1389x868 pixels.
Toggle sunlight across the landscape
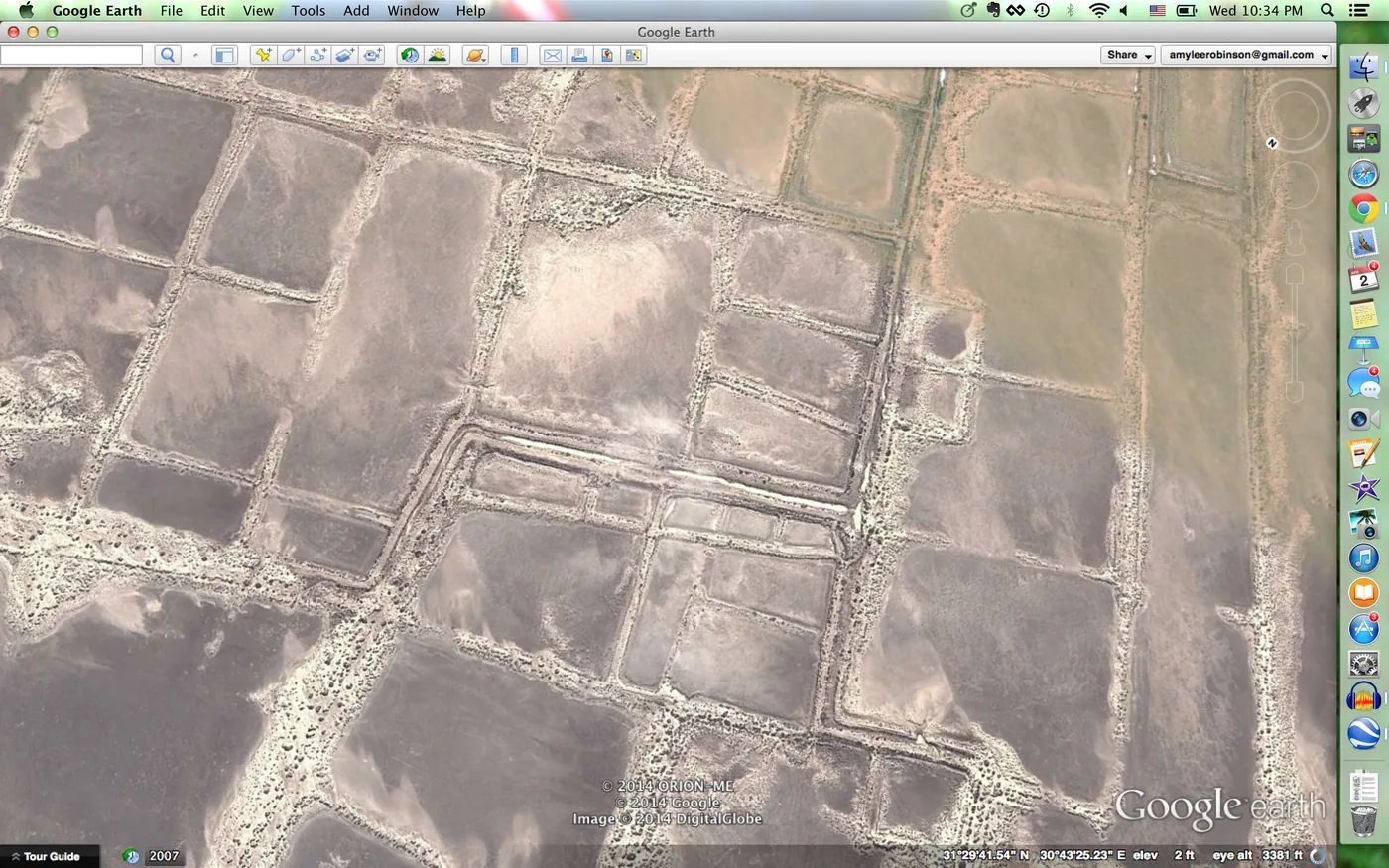[x=438, y=56]
